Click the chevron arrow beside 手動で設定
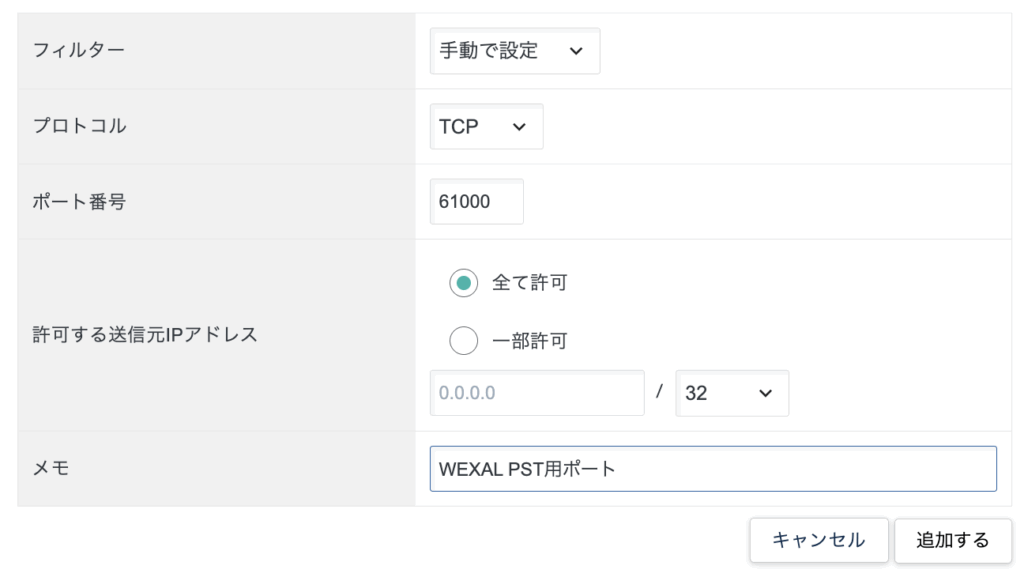 click(x=575, y=51)
